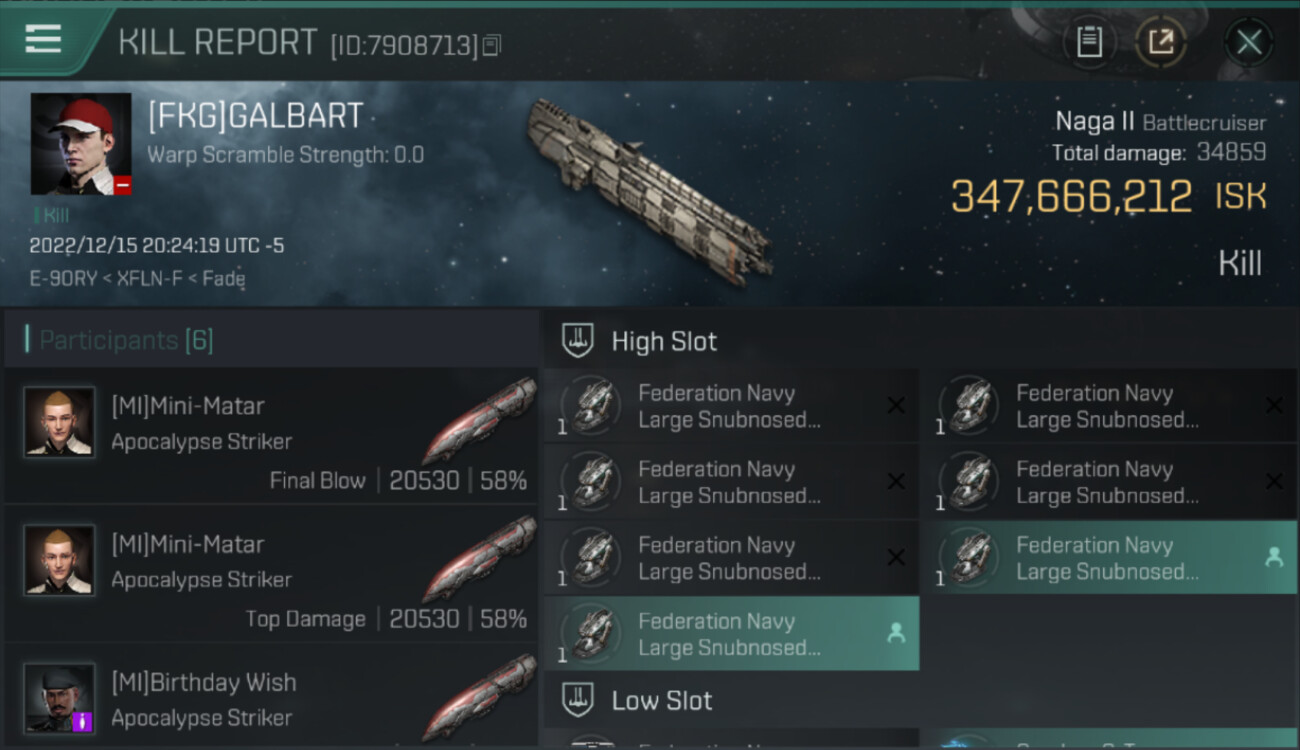This screenshot has width=1300, height=750.
Task: Click the clipboard notes icon
Action: pos(1089,42)
